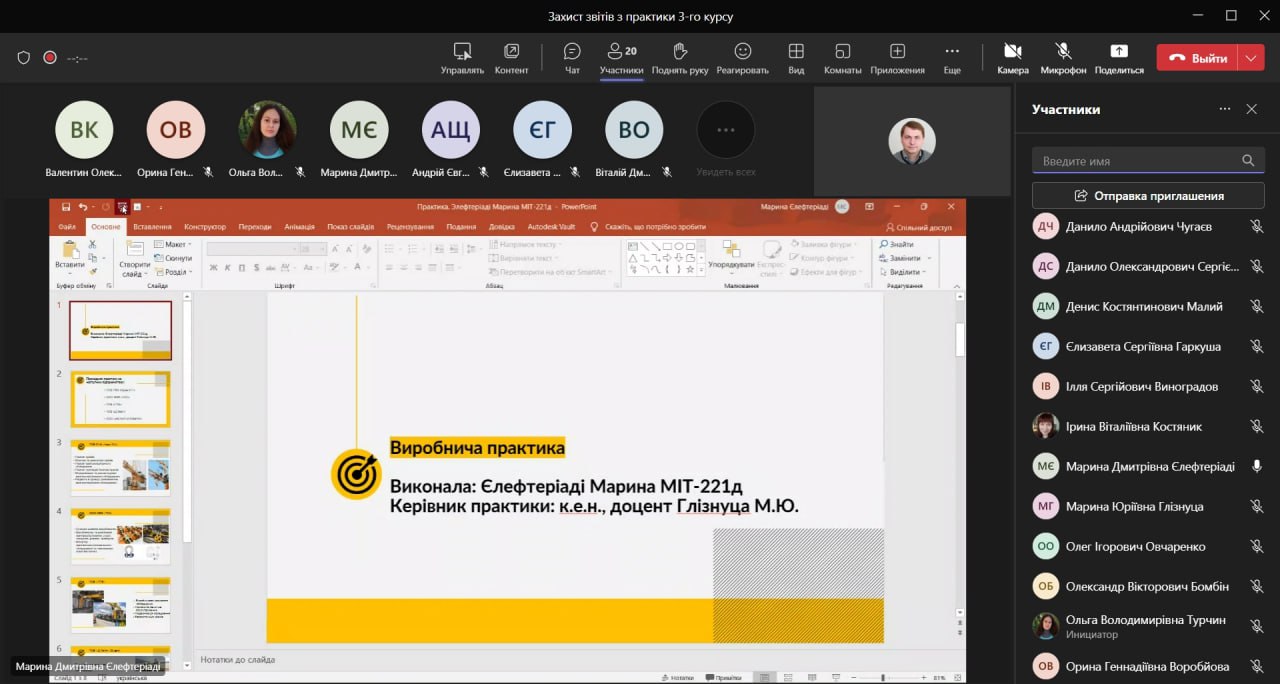Open Participants panel more options
The height and width of the screenshot is (684, 1280).
(x=1224, y=109)
